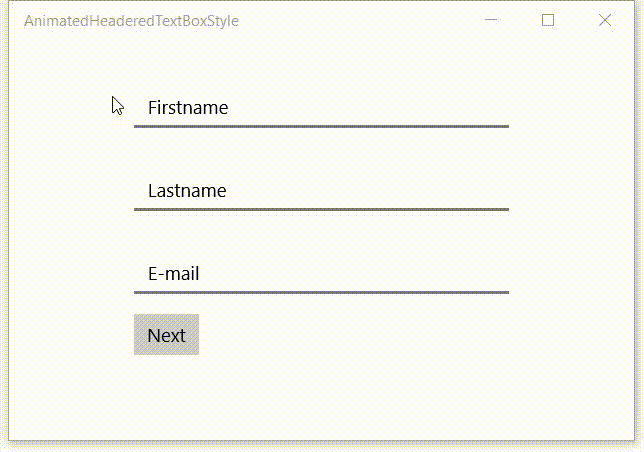
Task: Click the "Next" text on the button
Action: [166, 335]
